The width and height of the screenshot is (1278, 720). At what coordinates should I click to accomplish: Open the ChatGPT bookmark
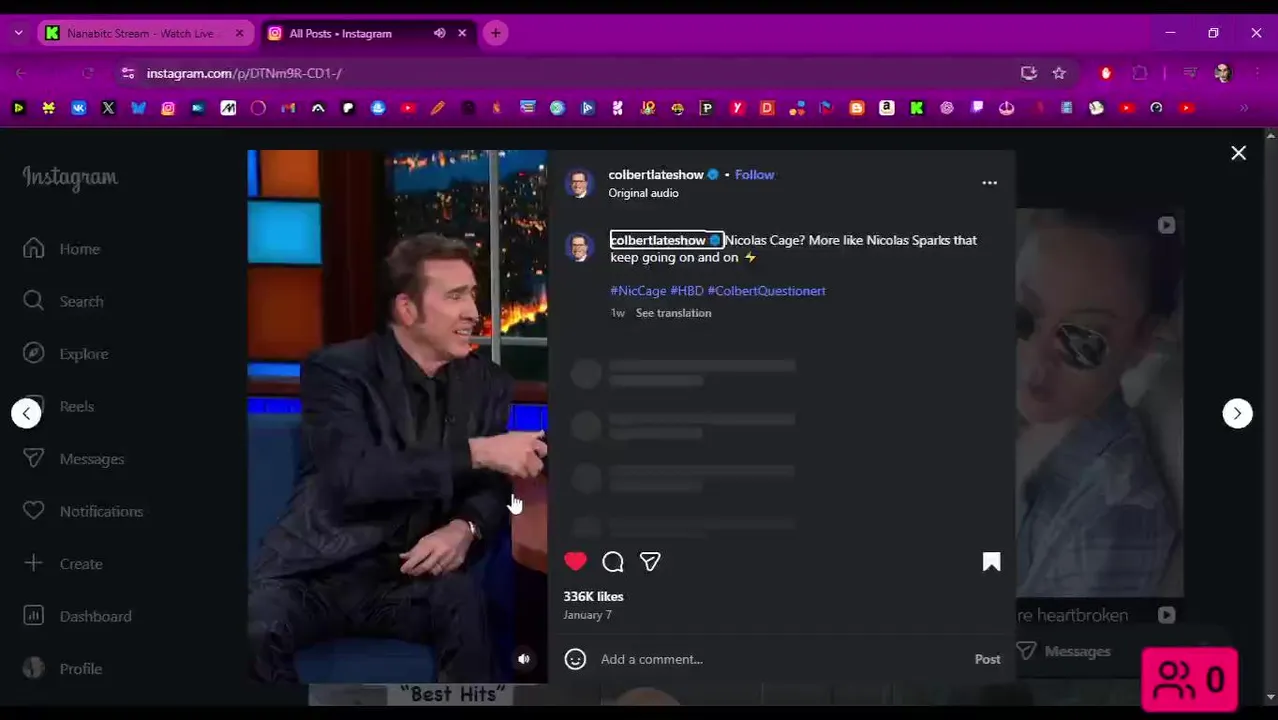(x=947, y=108)
